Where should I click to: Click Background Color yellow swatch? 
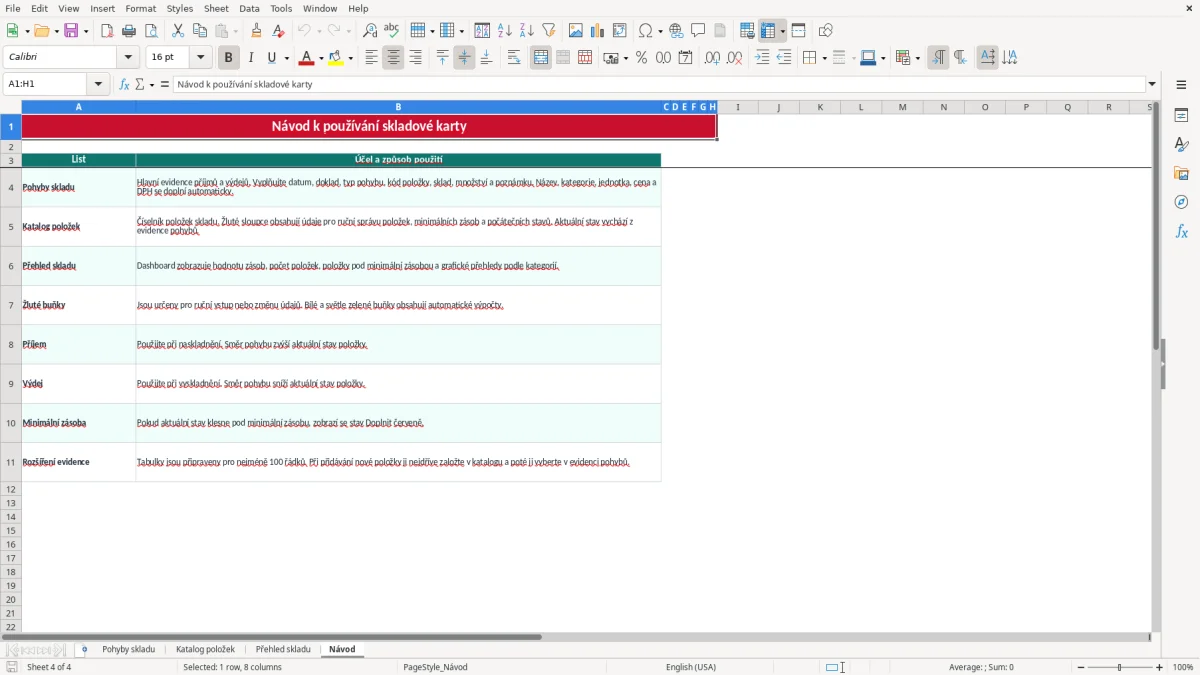pos(336,58)
